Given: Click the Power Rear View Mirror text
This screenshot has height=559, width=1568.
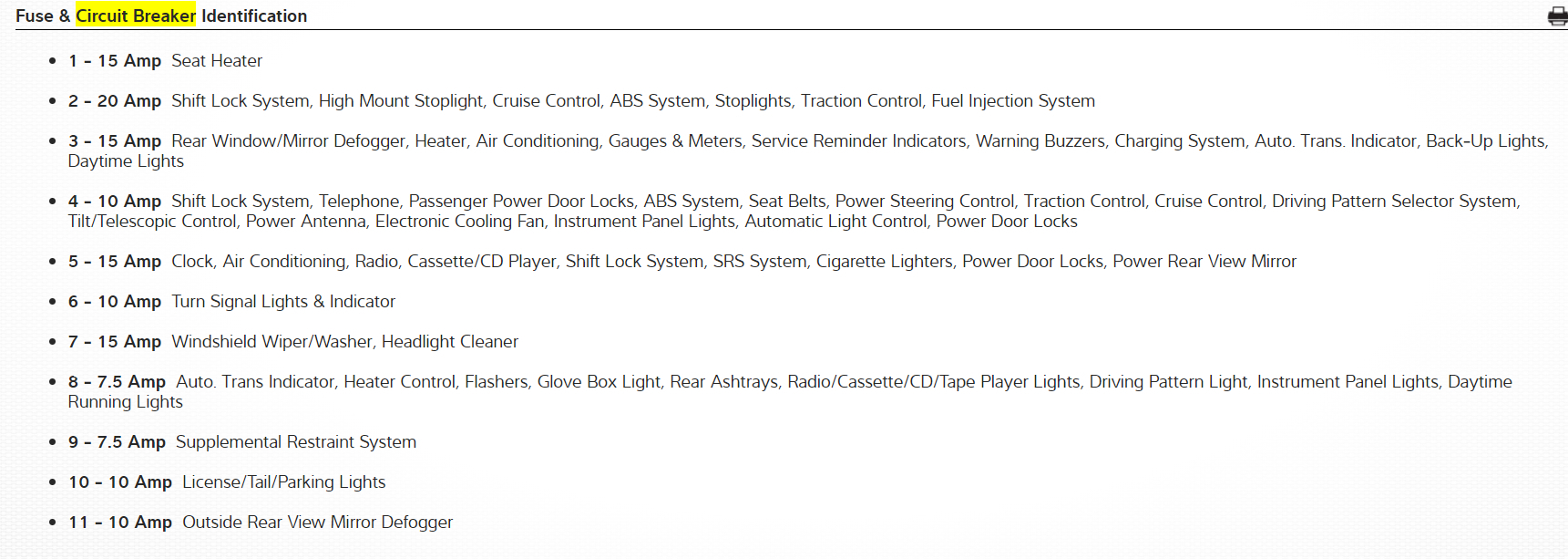Looking at the screenshot, I should (x=1204, y=262).
